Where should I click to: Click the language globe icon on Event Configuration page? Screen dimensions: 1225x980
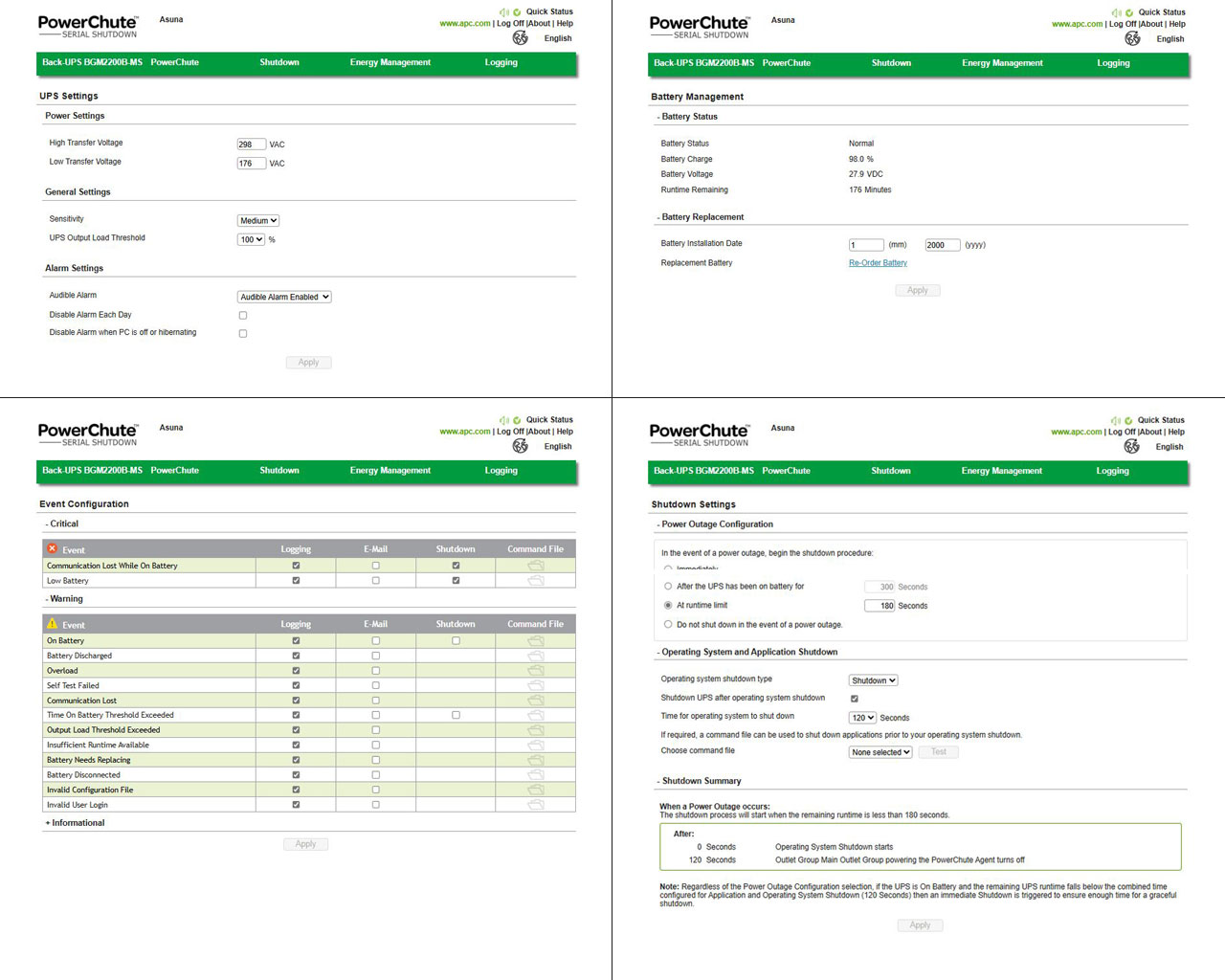tap(521, 446)
